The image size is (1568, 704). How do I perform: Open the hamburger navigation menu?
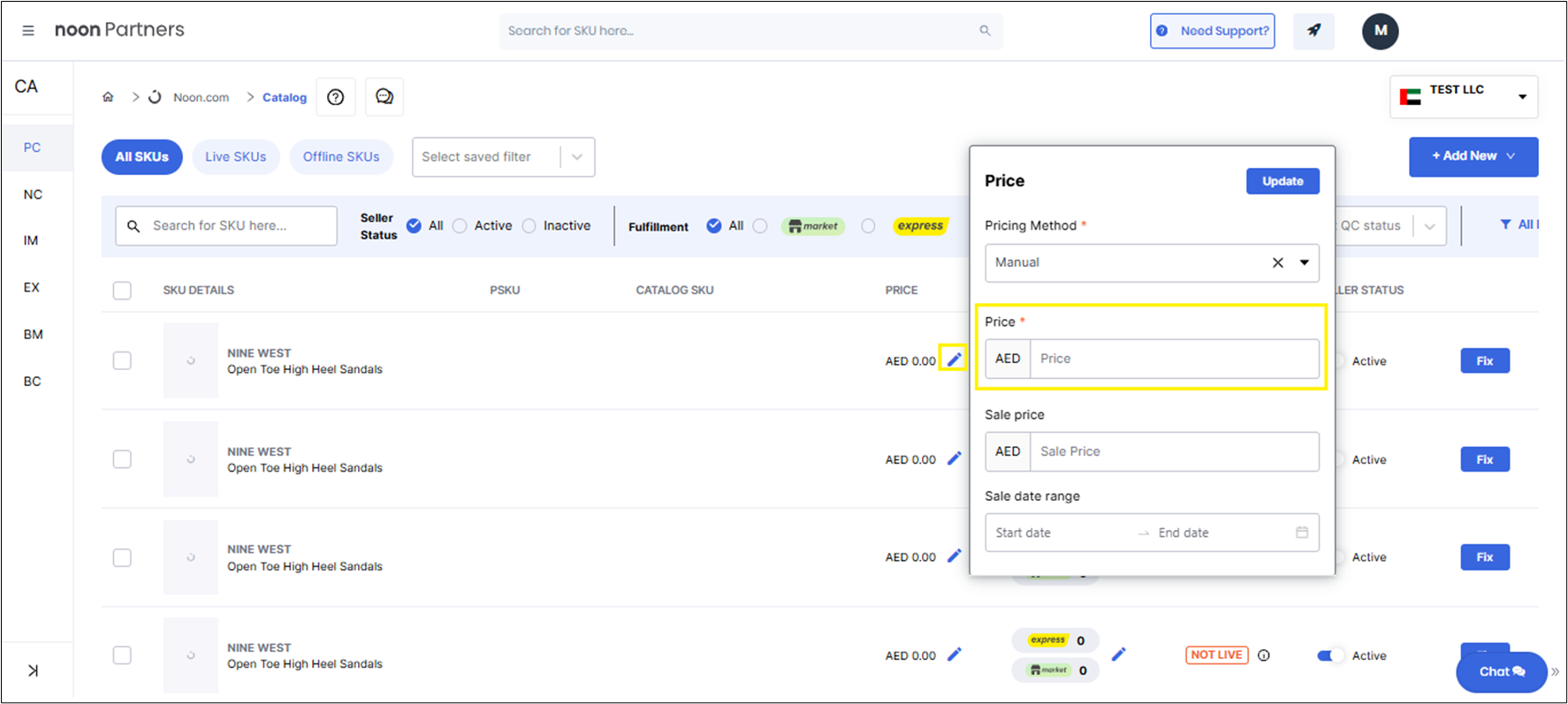tap(28, 31)
